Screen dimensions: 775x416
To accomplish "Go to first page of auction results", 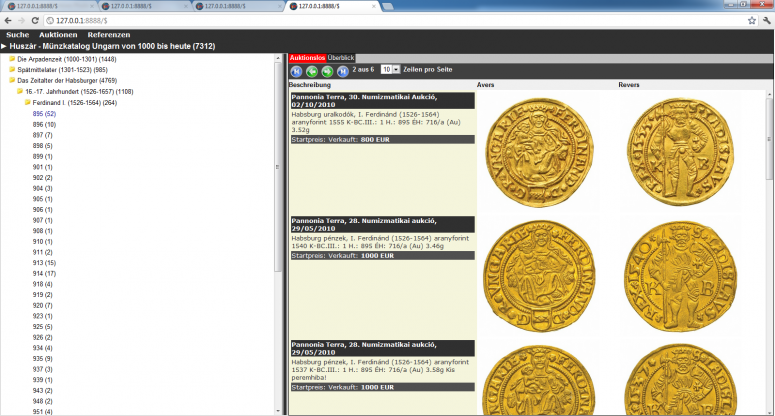I will click(x=296, y=72).
